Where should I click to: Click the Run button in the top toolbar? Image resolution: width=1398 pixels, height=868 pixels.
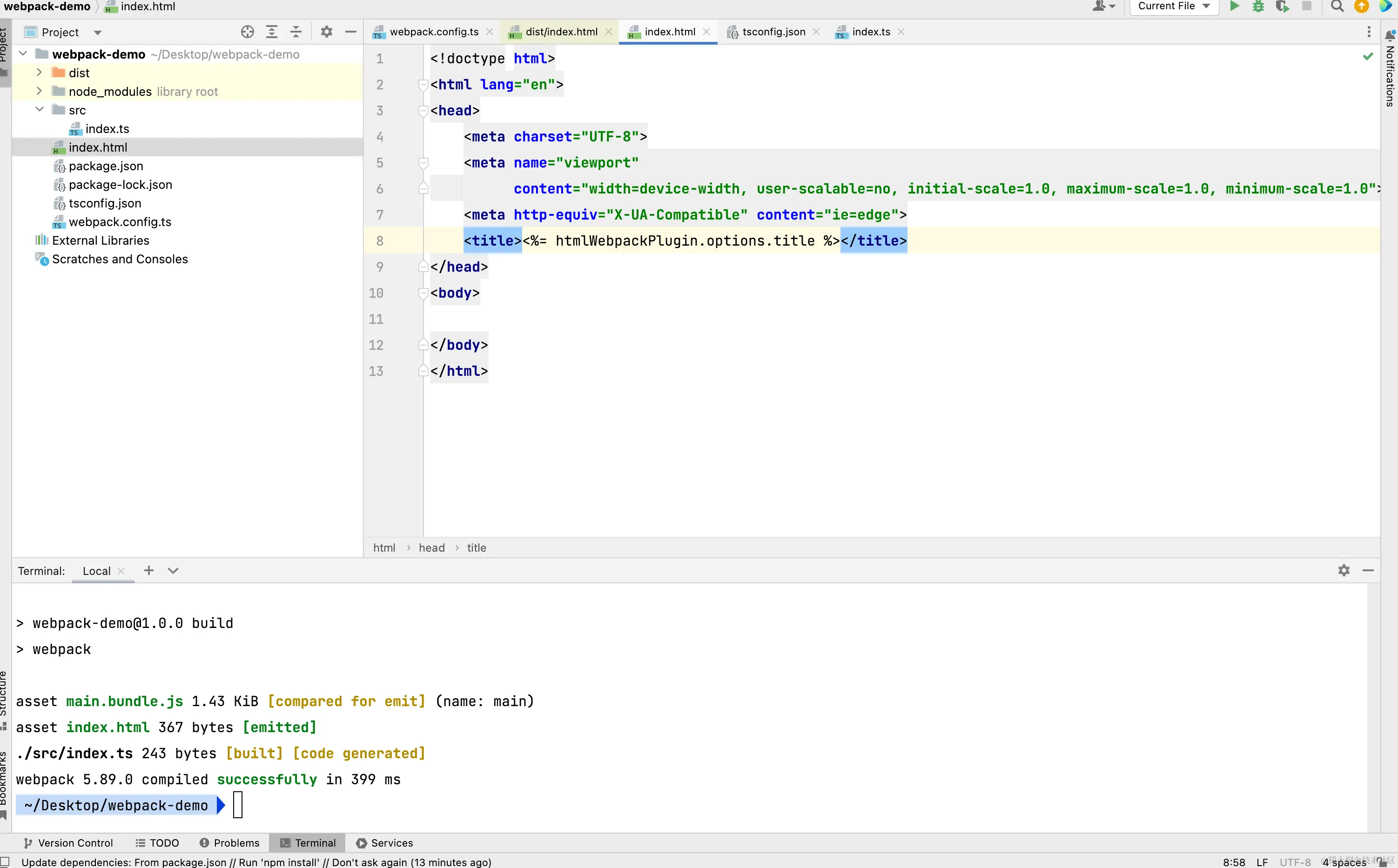[1234, 7]
